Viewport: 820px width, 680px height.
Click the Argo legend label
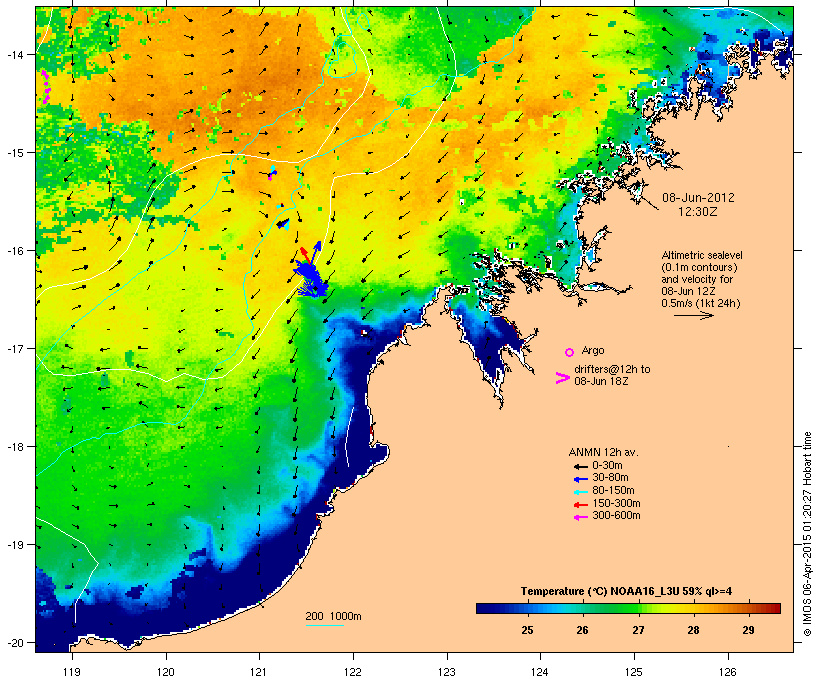coord(593,350)
